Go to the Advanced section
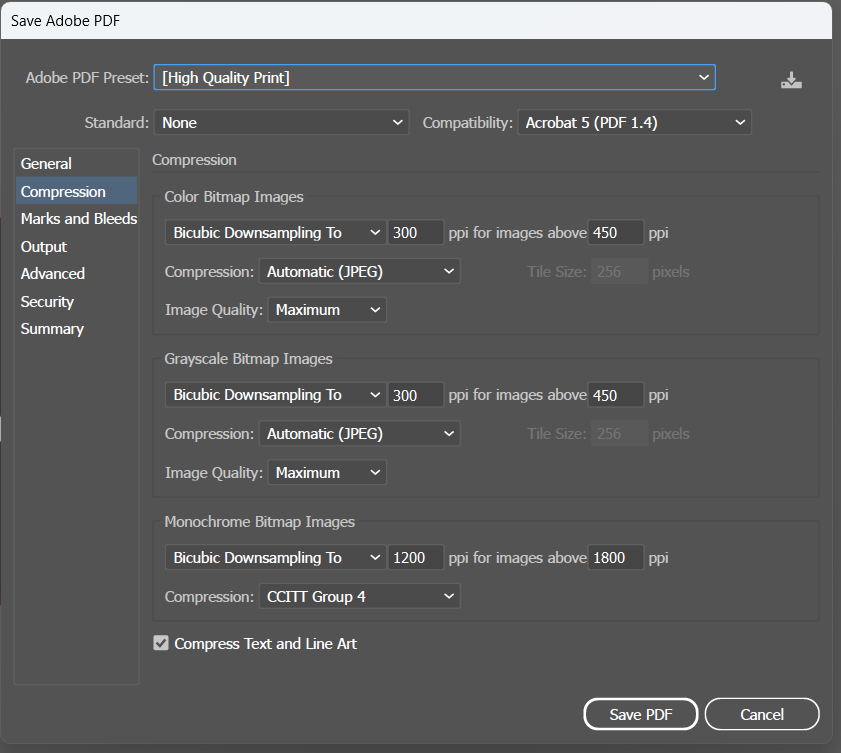The height and width of the screenshot is (753, 841). pyautogui.click(x=53, y=273)
